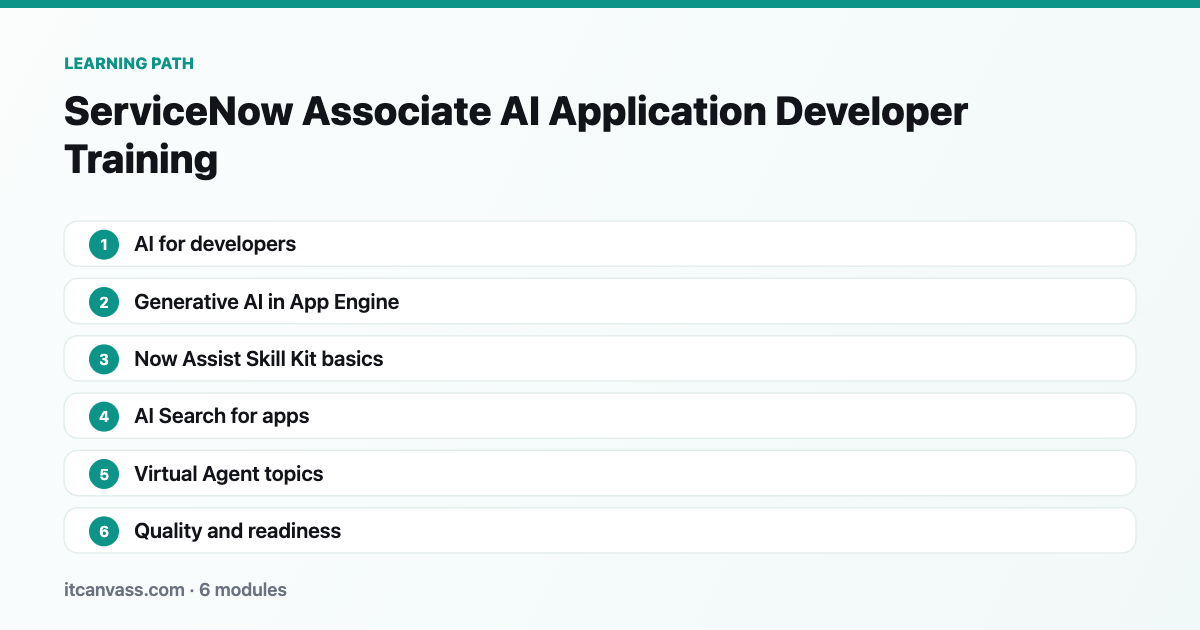The width and height of the screenshot is (1200, 630).
Task: Click the ServiceNow Associate AI Application Developer Training title
Action: click(516, 135)
